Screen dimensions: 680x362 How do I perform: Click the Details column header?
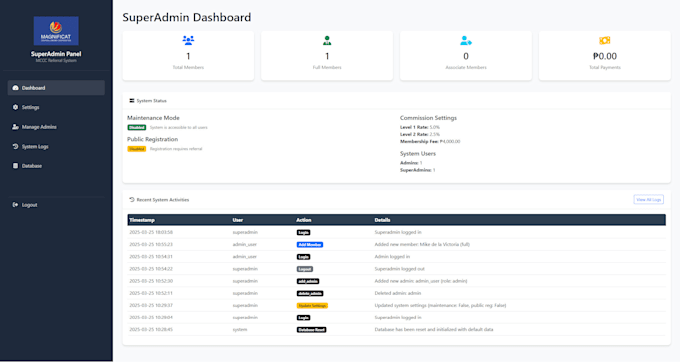pyautogui.click(x=382, y=220)
